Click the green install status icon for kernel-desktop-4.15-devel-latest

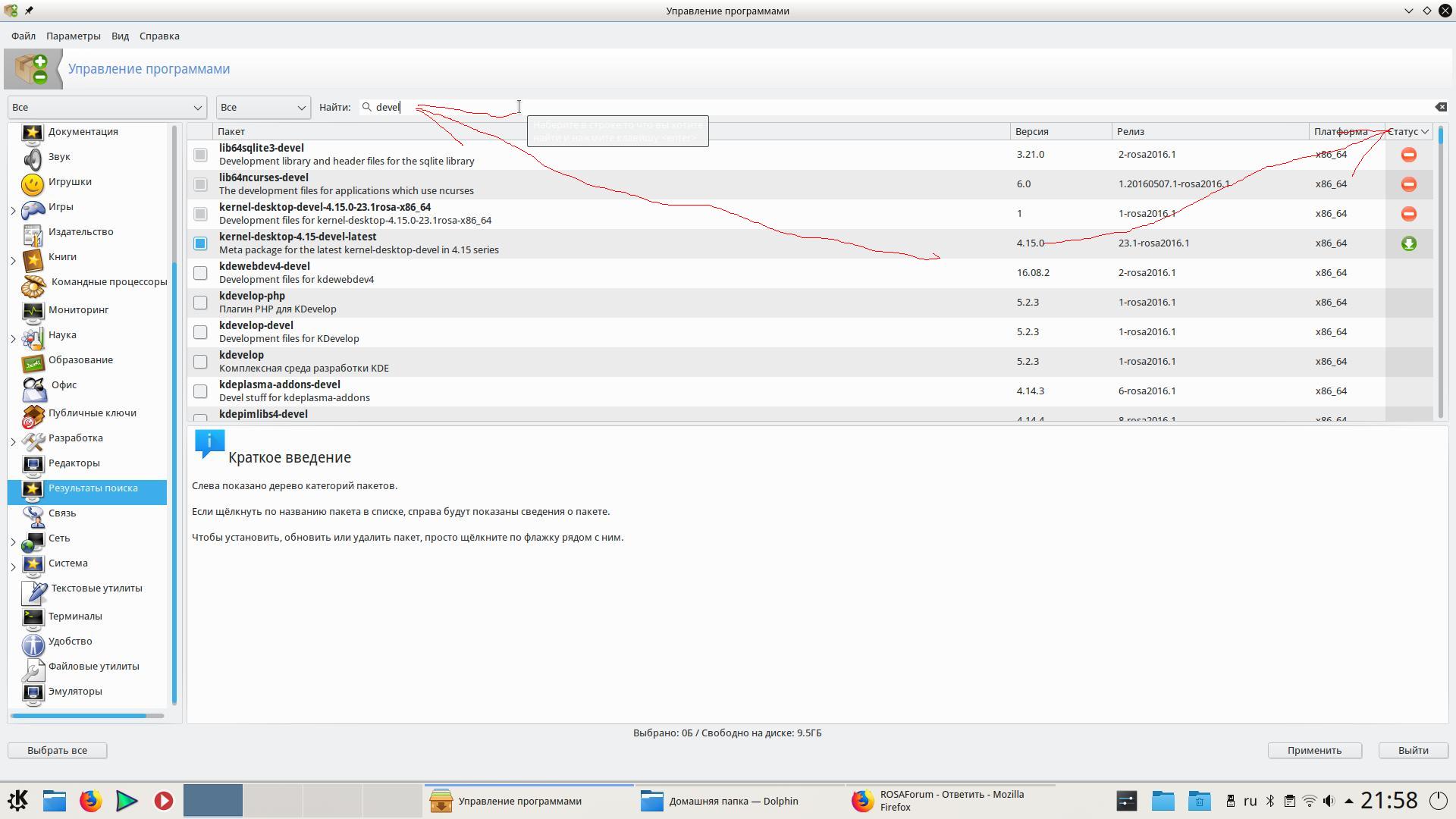click(1408, 243)
